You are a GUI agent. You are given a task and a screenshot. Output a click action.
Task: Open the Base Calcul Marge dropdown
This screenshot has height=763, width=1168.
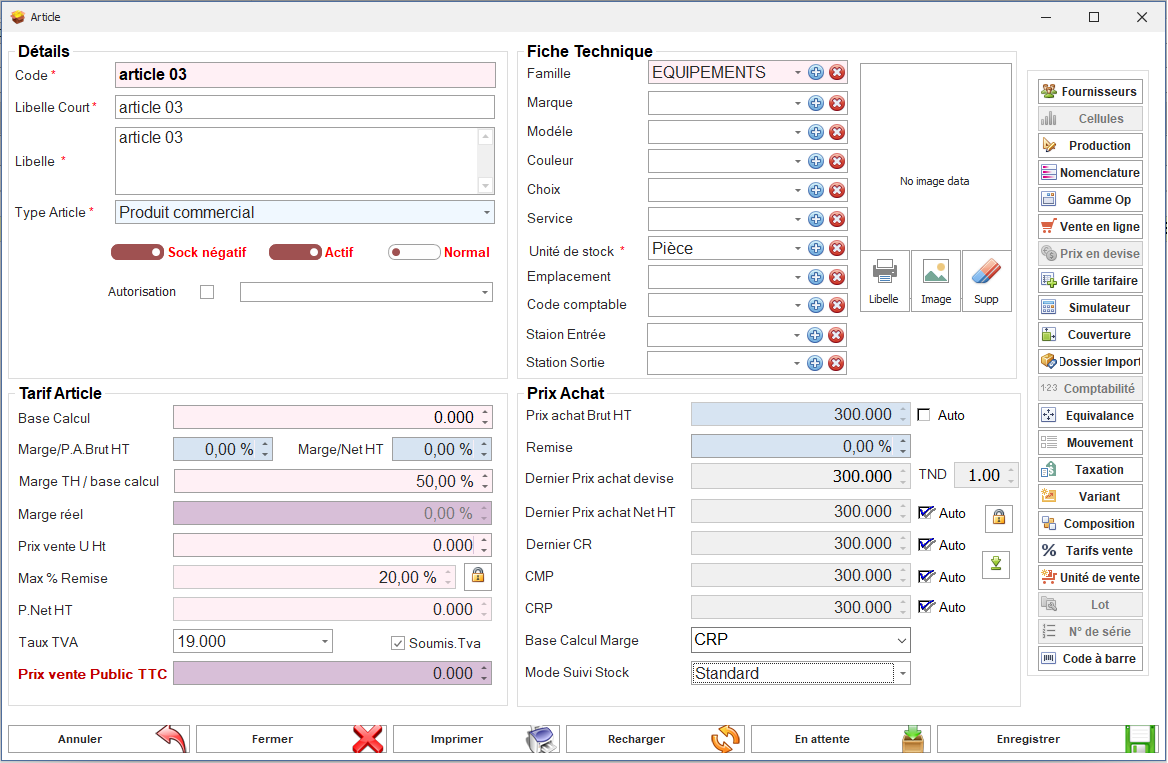coord(901,640)
